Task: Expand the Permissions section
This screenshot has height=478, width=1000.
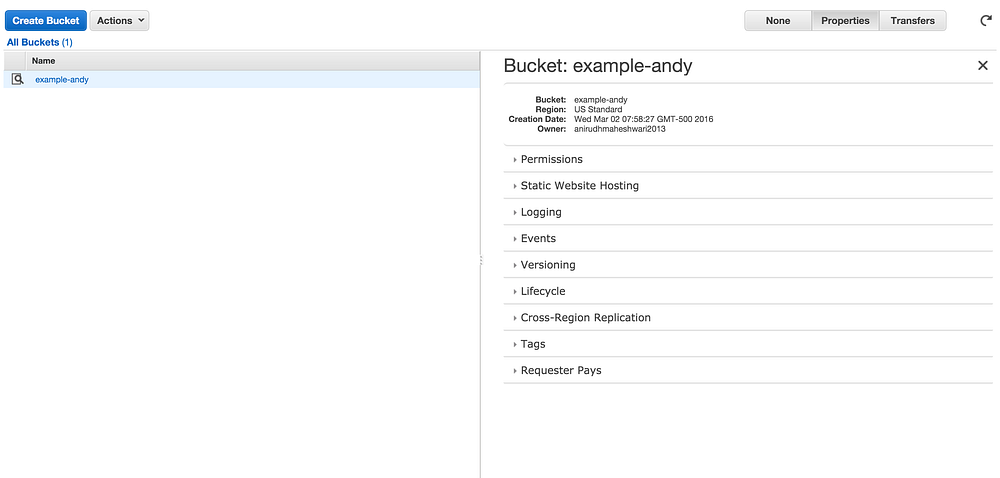Action: [x=748, y=159]
